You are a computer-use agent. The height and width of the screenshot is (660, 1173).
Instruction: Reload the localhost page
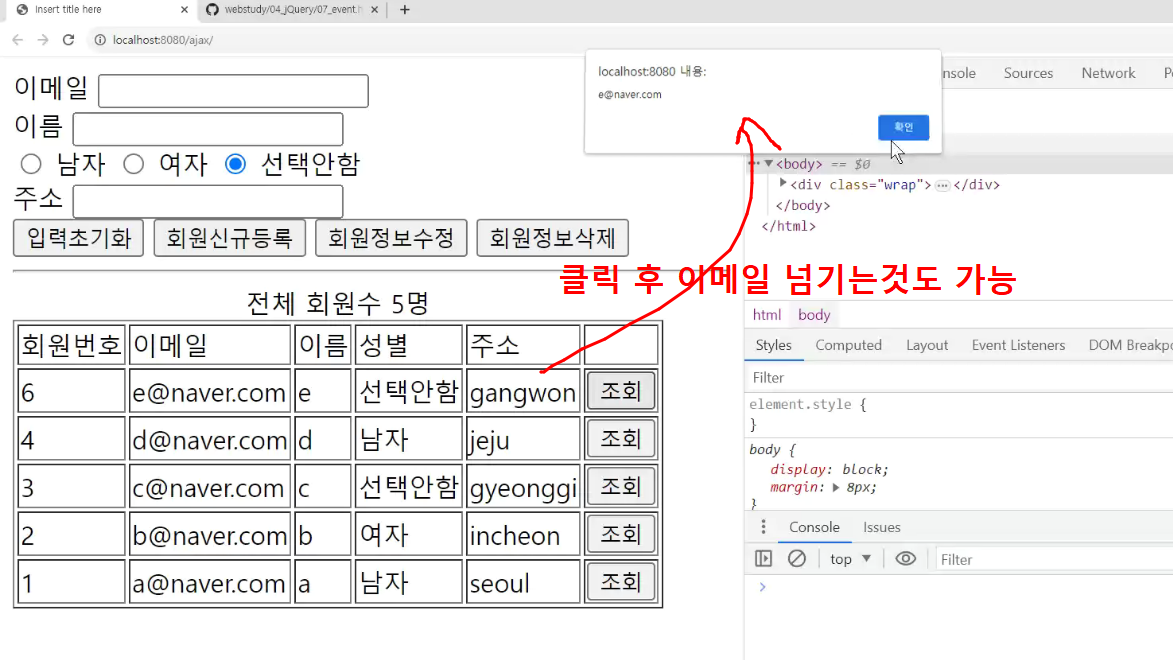click(x=68, y=40)
